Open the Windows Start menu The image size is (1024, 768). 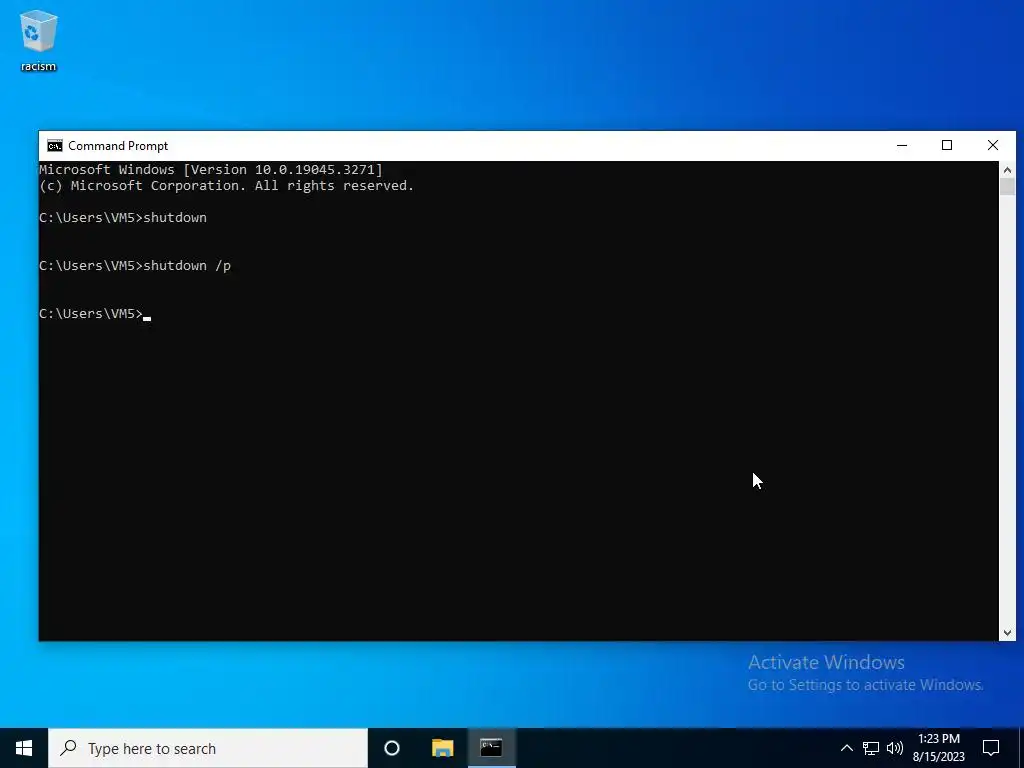tap(24, 748)
